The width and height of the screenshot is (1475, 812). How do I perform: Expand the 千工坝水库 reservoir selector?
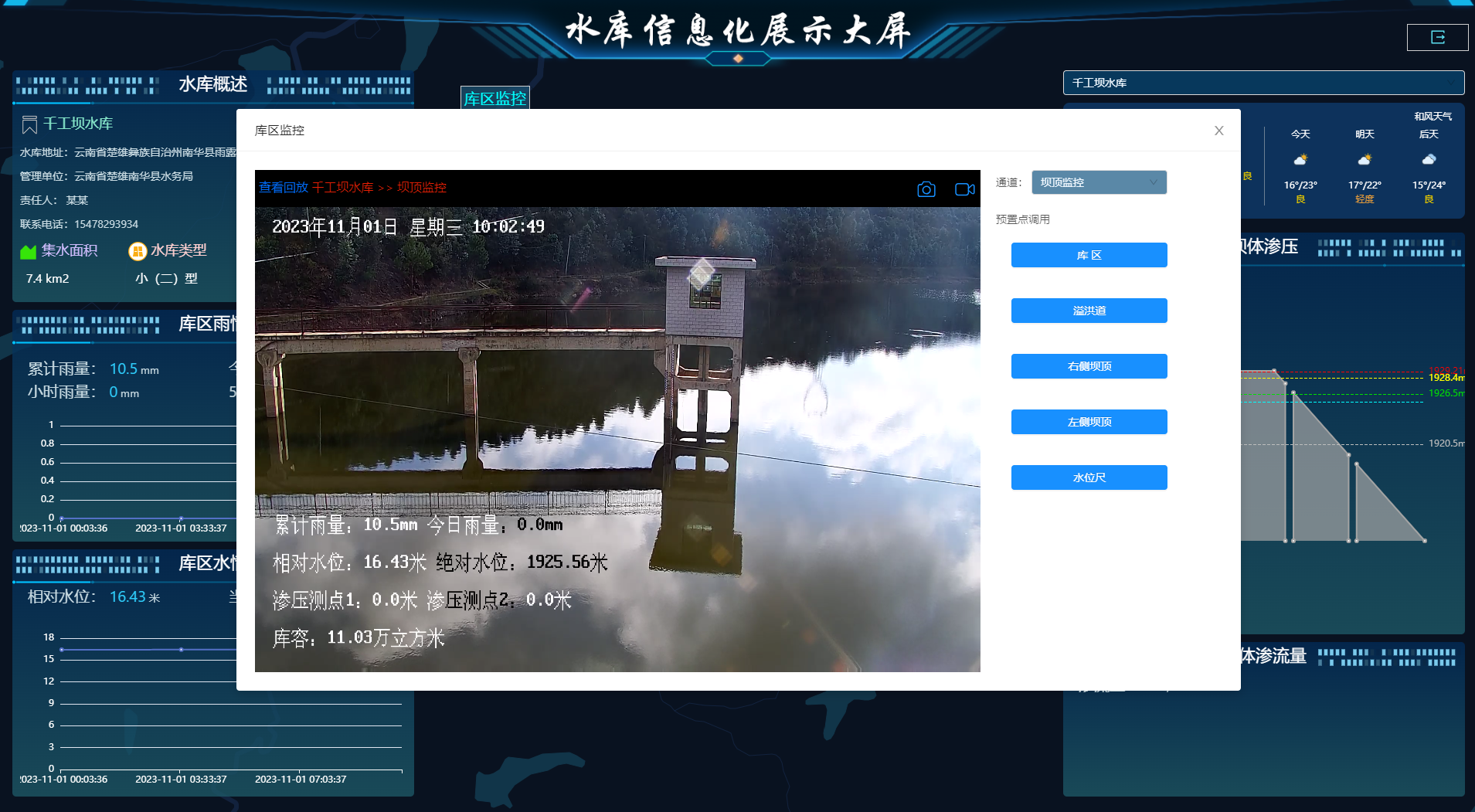pyautogui.click(x=1263, y=83)
